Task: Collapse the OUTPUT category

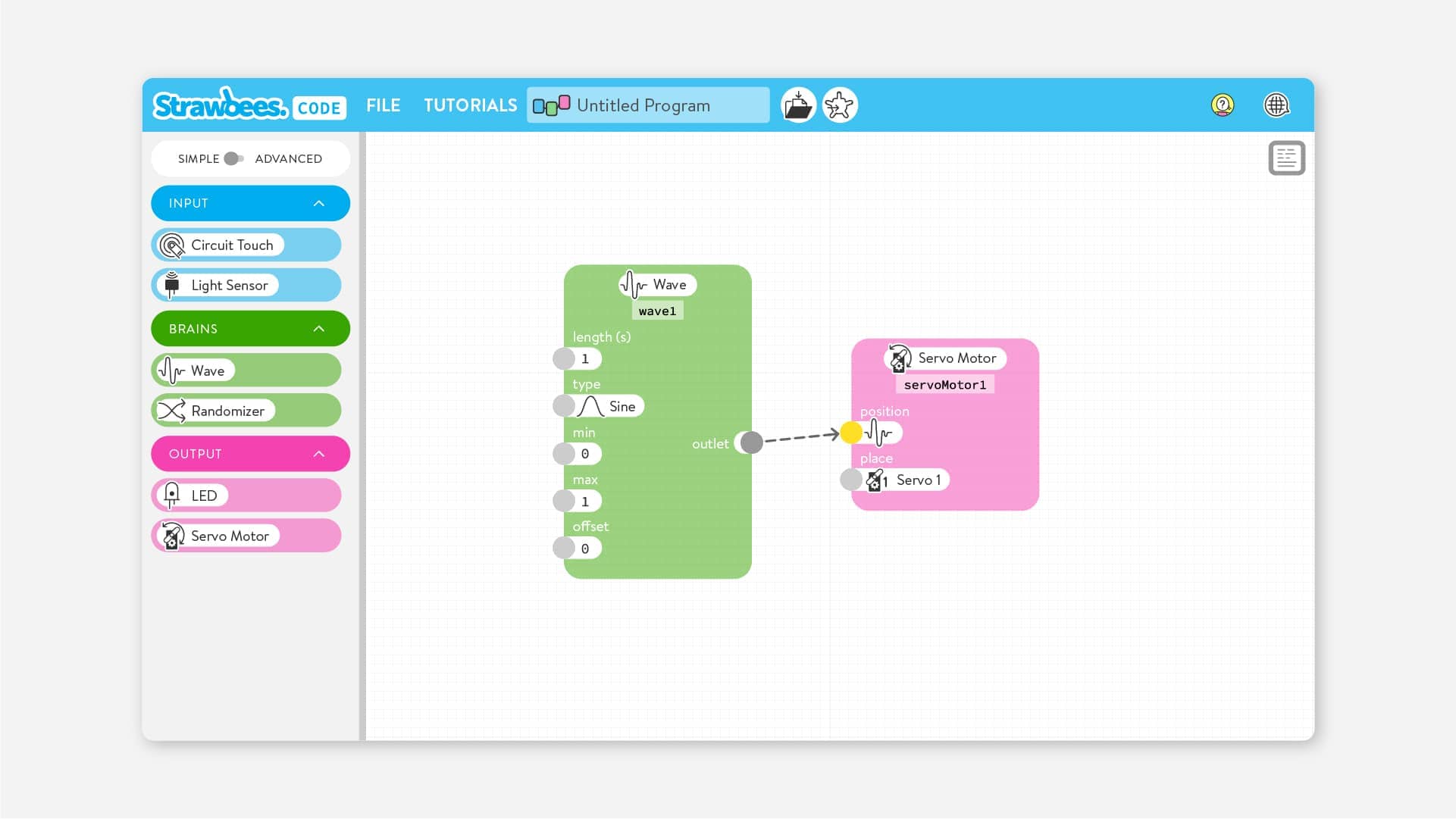Action: pyautogui.click(x=318, y=454)
